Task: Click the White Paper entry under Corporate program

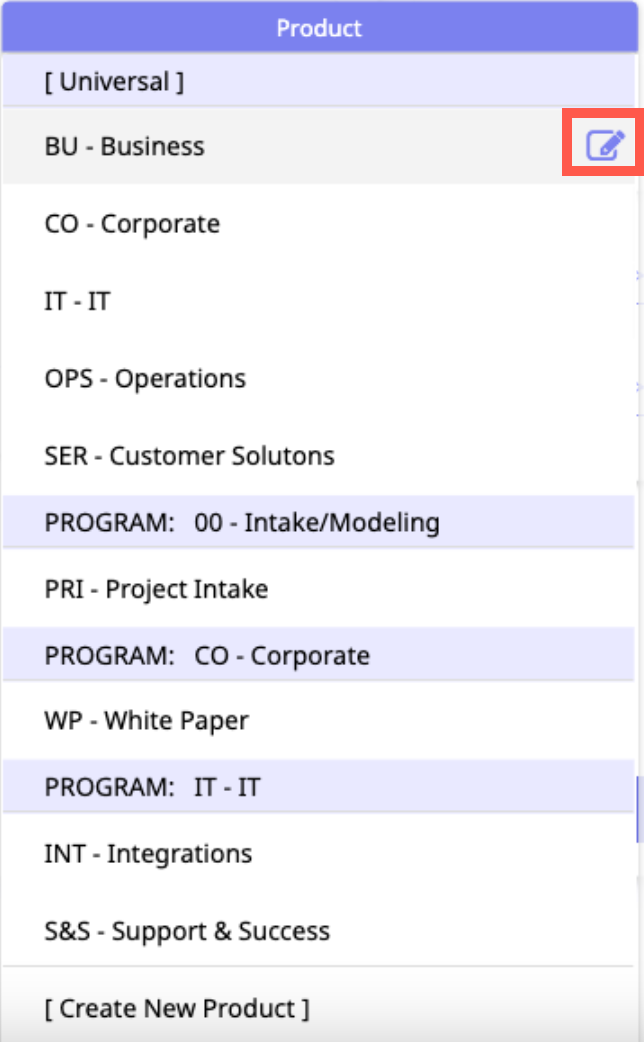Action: 147,721
